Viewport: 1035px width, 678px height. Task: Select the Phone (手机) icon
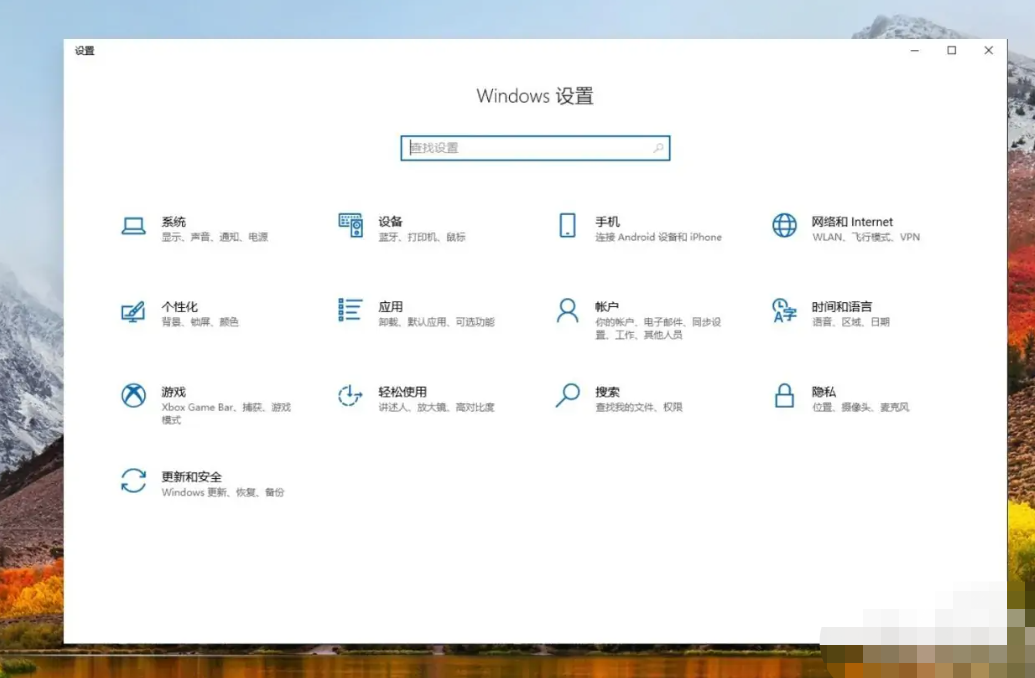[567, 226]
